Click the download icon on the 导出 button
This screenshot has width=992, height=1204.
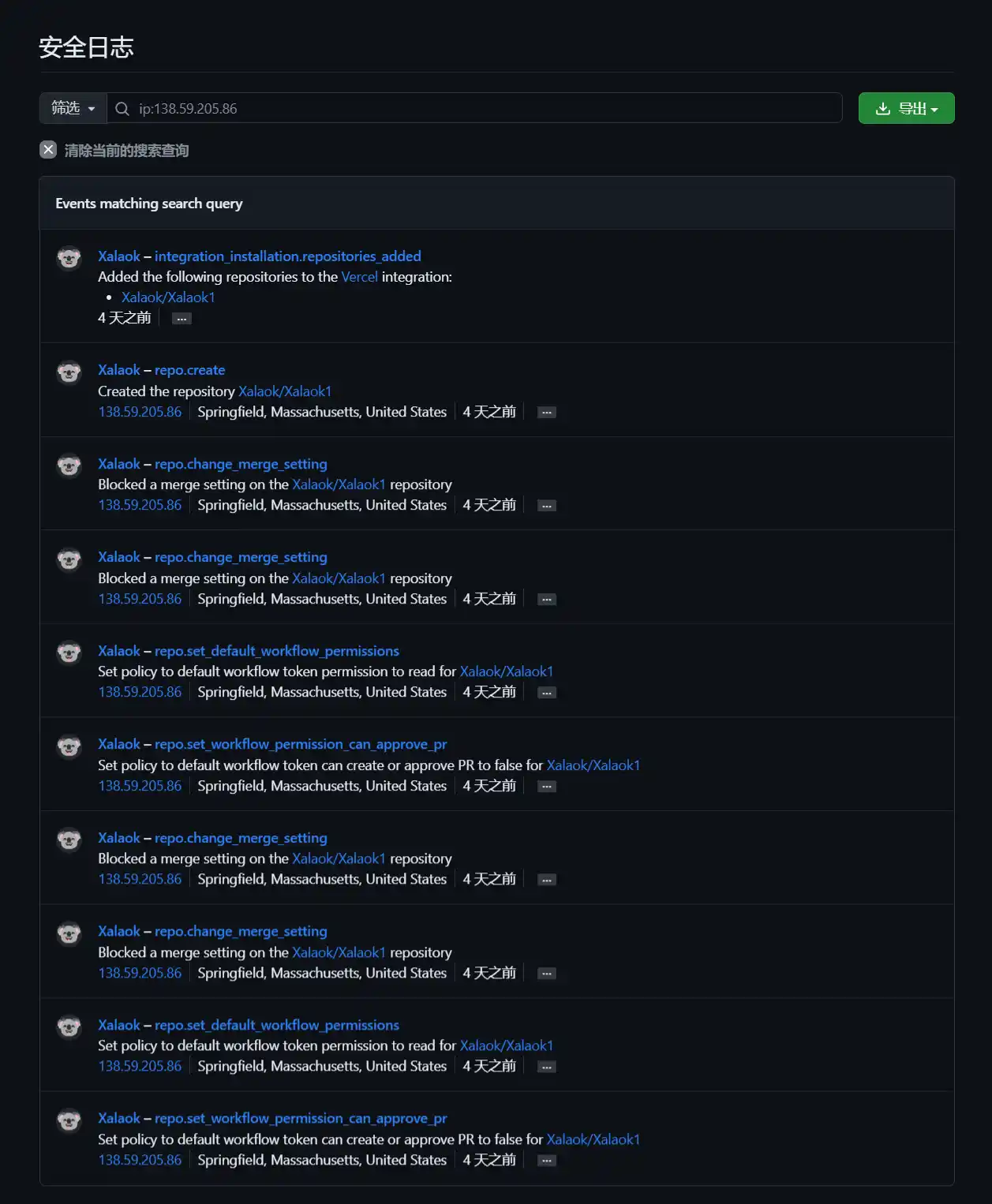pos(884,108)
